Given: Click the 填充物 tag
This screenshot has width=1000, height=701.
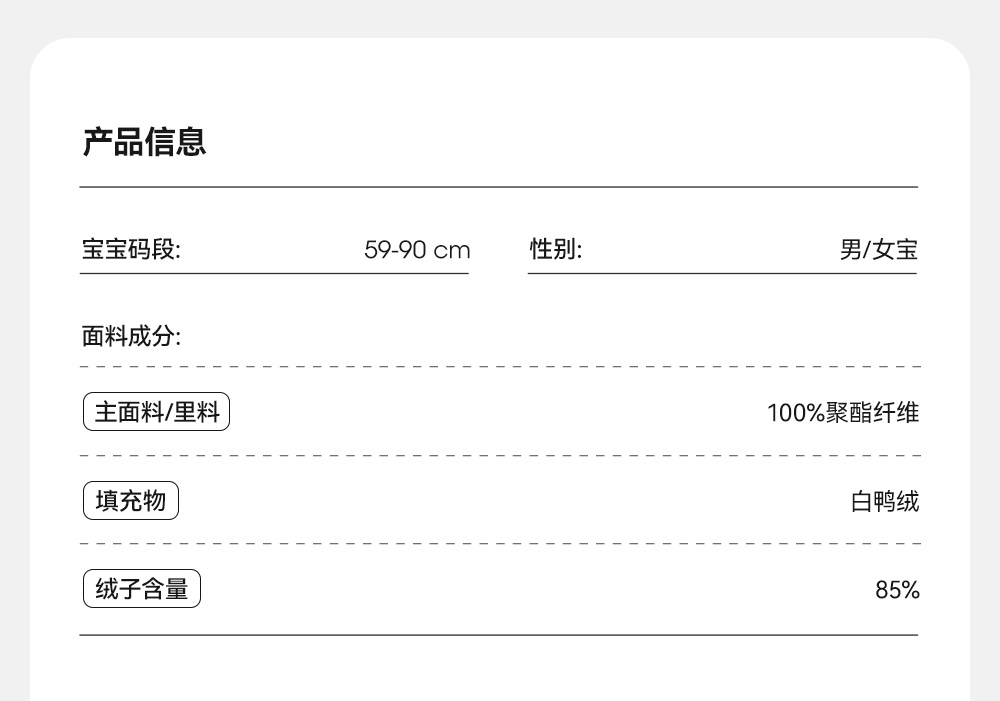Looking at the screenshot, I should tap(130, 500).
